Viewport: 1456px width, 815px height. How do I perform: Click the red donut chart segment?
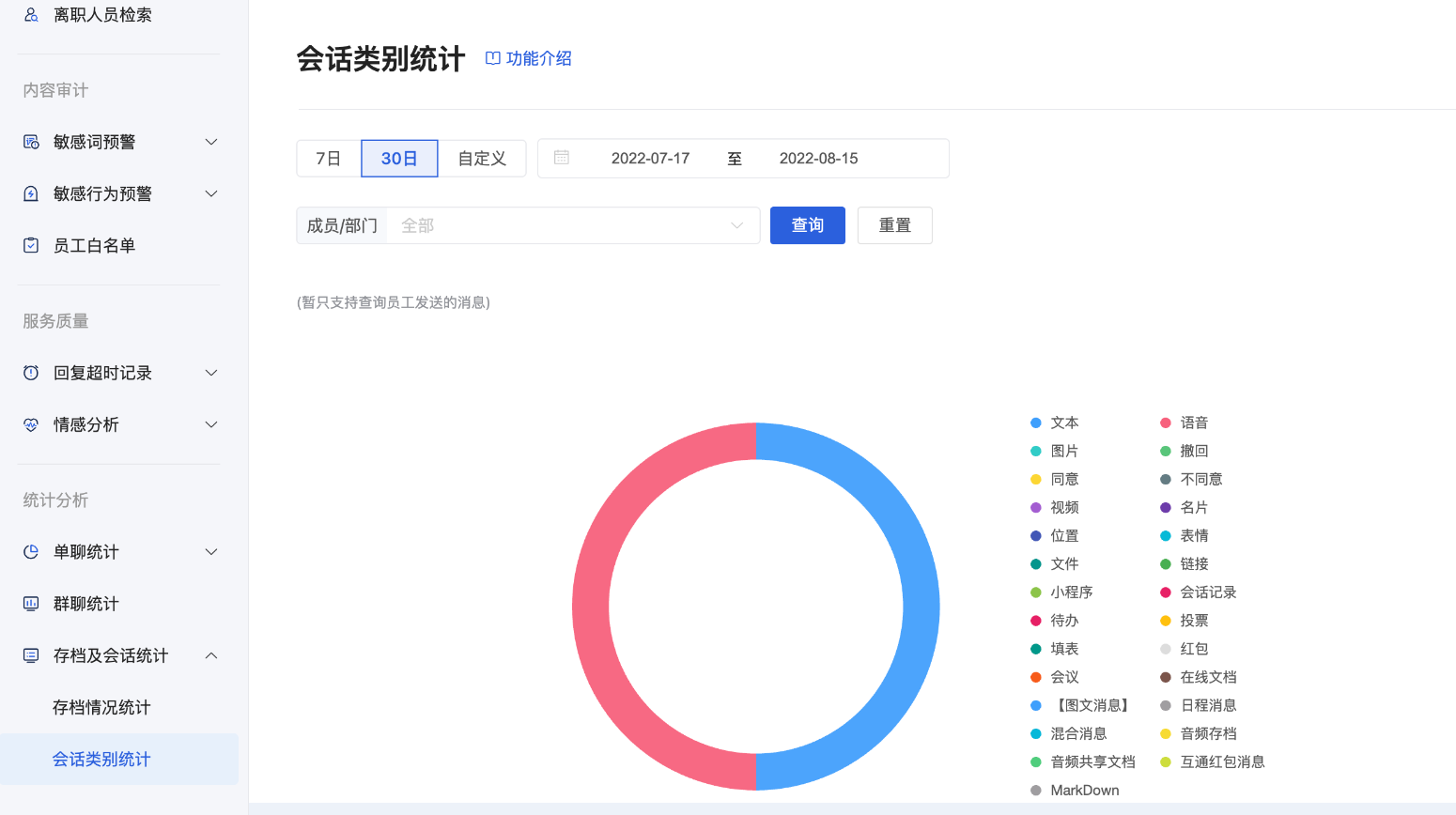pos(591,607)
